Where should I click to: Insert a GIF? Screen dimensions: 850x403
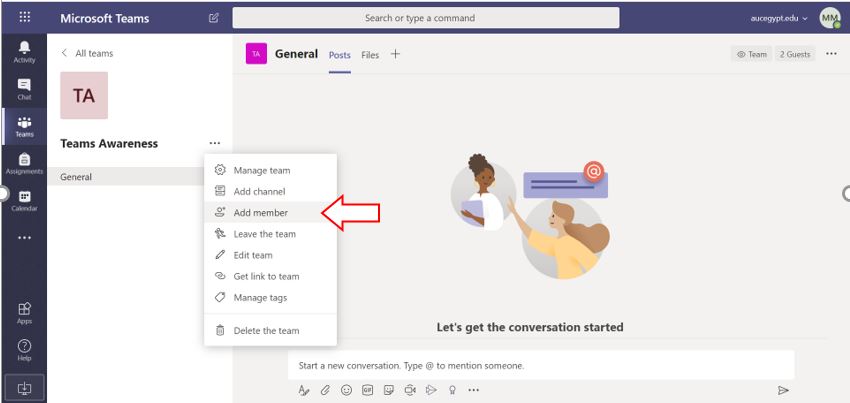(368, 390)
